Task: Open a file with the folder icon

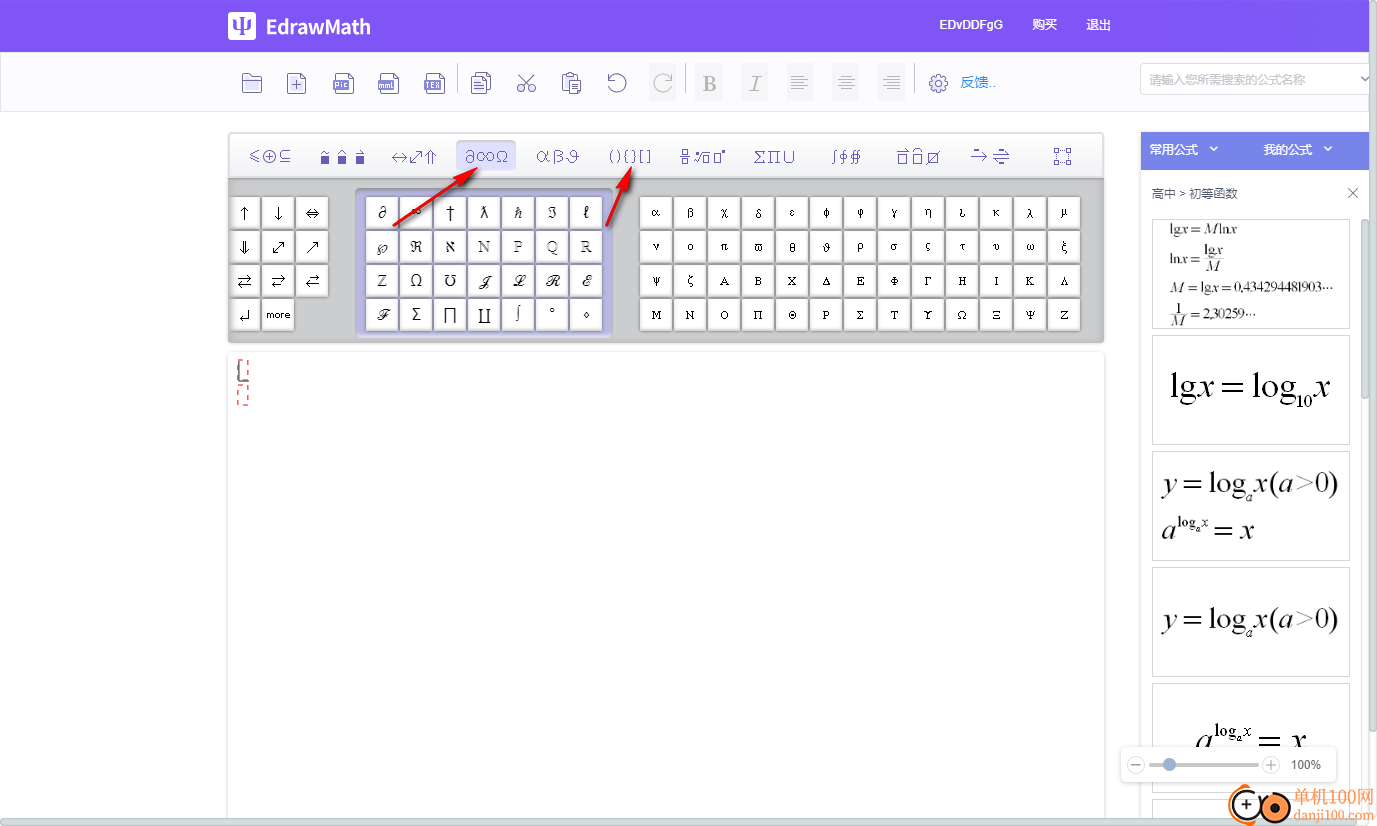Action: [252, 83]
